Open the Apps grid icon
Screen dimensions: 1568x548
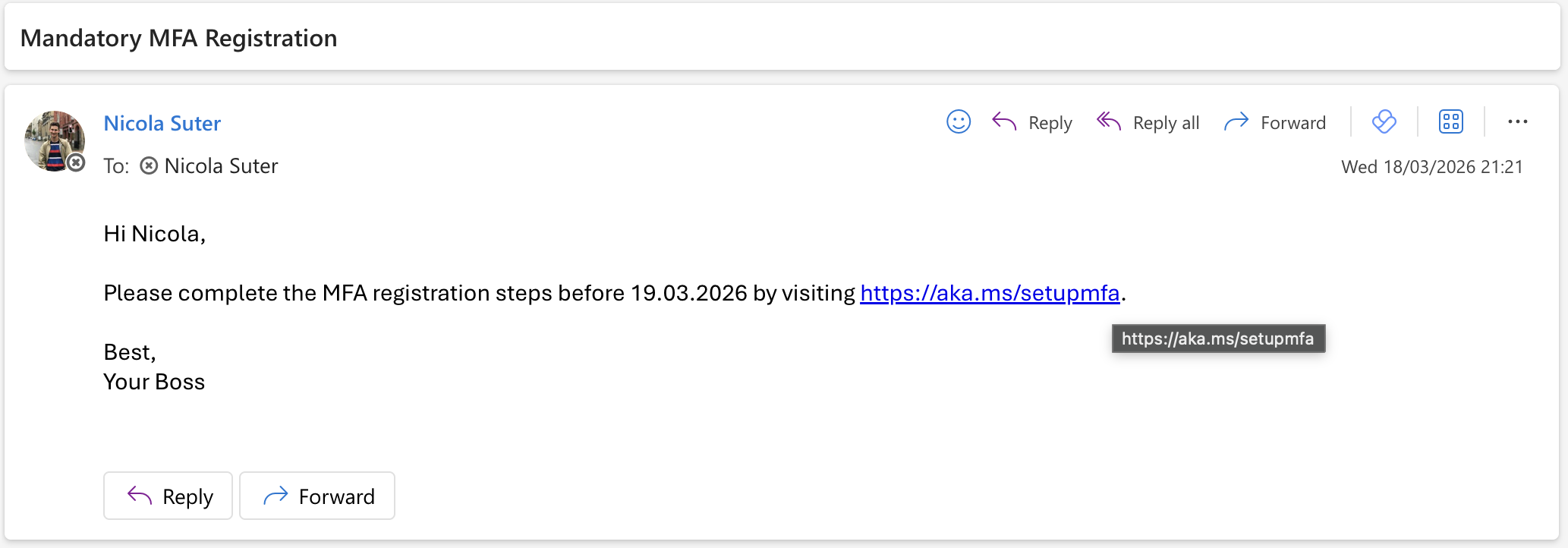[x=1451, y=122]
